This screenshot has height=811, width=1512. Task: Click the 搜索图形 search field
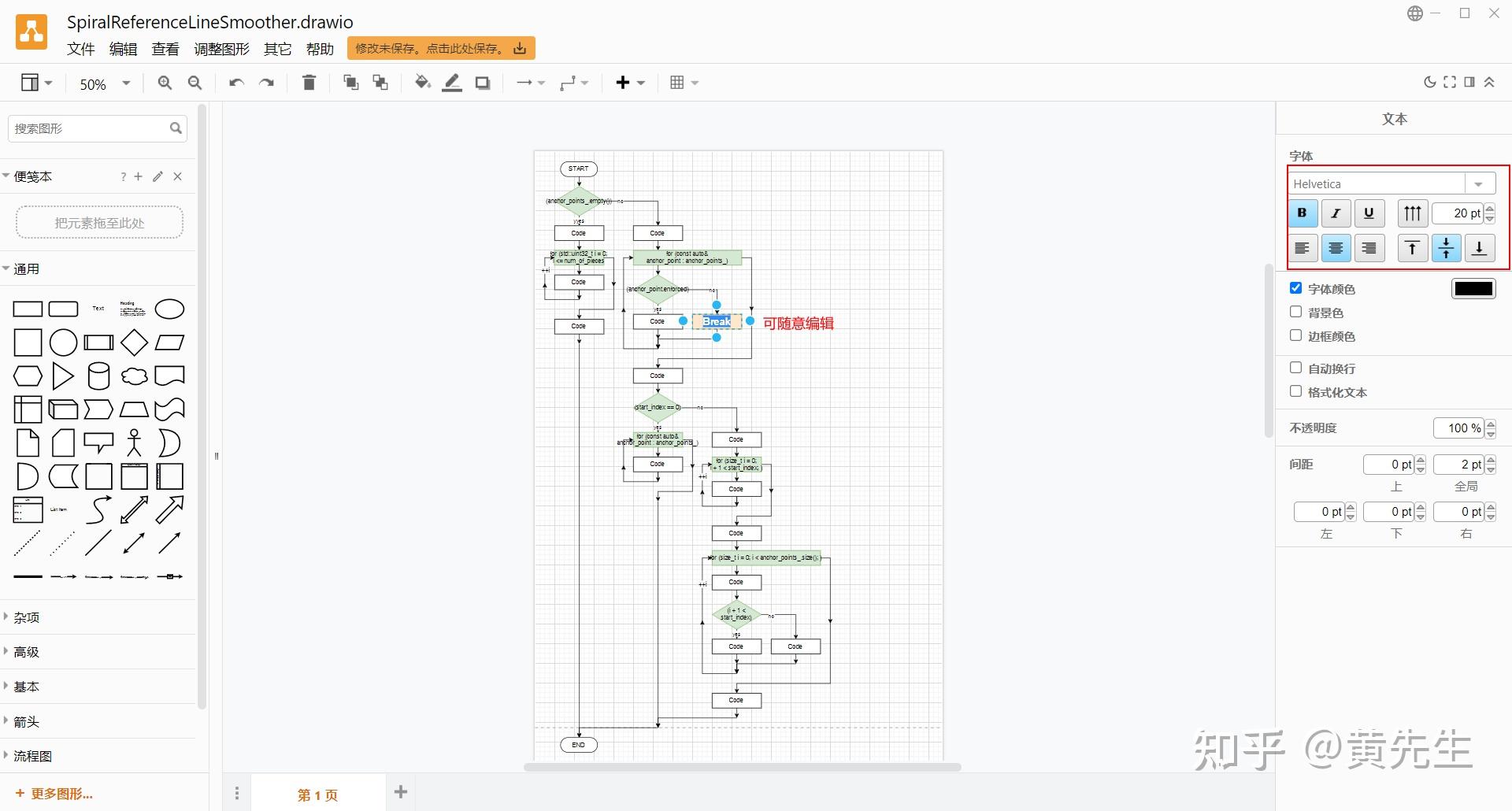(98, 128)
